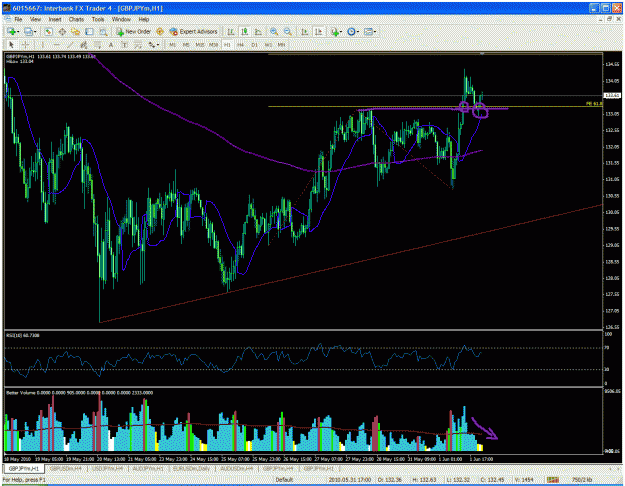Launch MetaEditor with the yellow diamond icon

160,31
